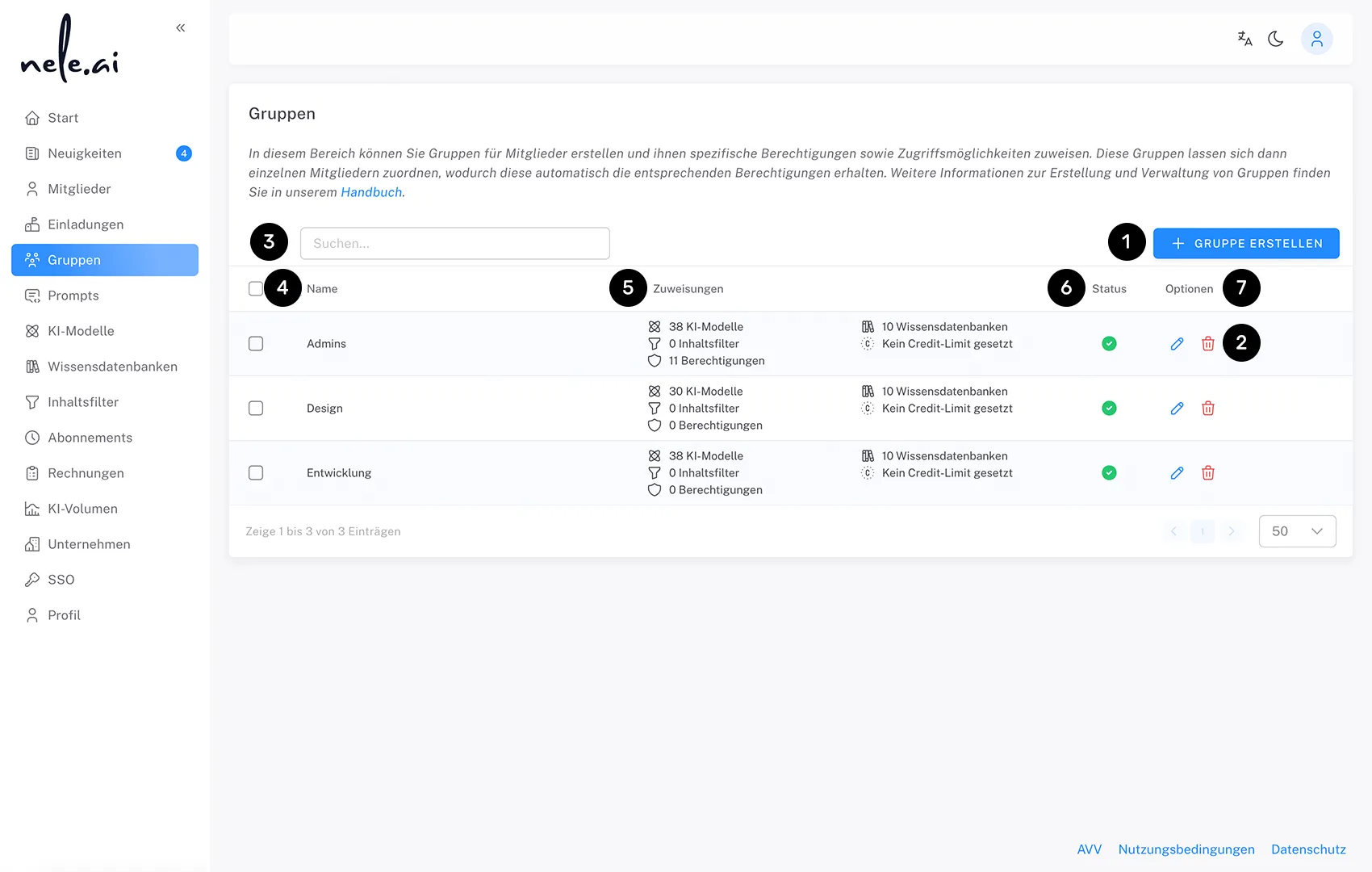Click into the Suchen search field

[454, 243]
